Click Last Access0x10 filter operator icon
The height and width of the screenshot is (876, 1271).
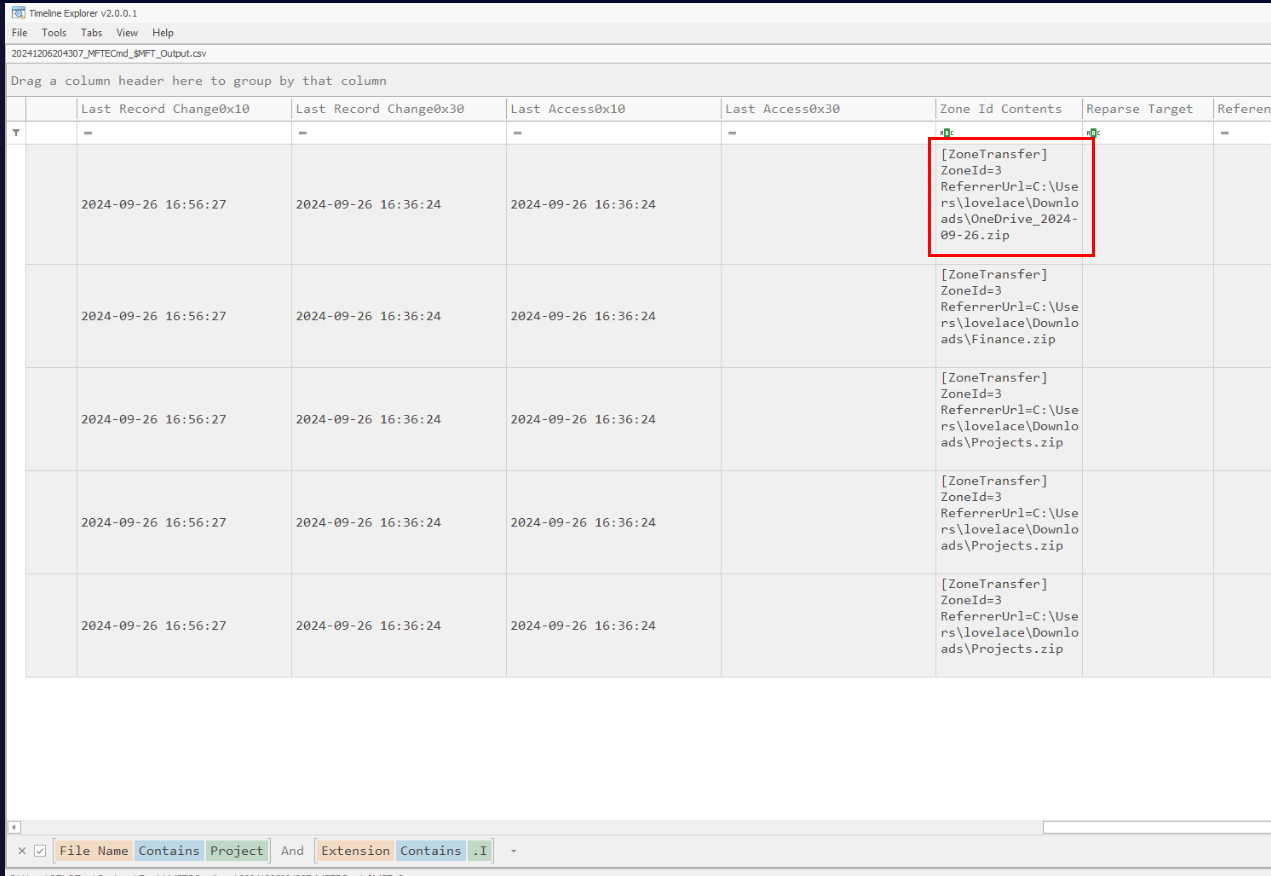pyautogui.click(x=517, y=133)
